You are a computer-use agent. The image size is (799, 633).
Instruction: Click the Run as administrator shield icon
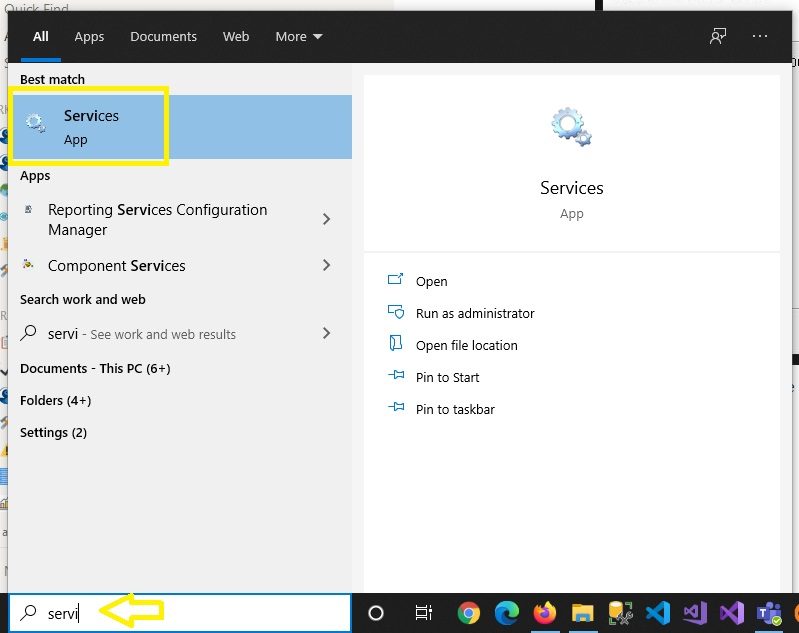[395, 311]
